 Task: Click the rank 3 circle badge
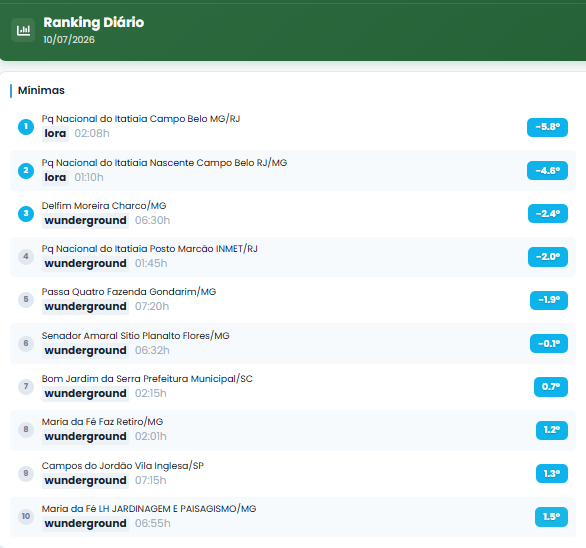26,214
